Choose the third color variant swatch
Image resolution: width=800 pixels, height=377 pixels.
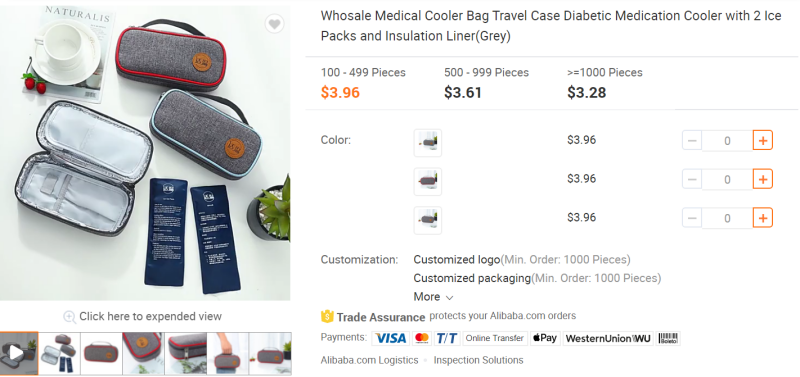point(428,220)
